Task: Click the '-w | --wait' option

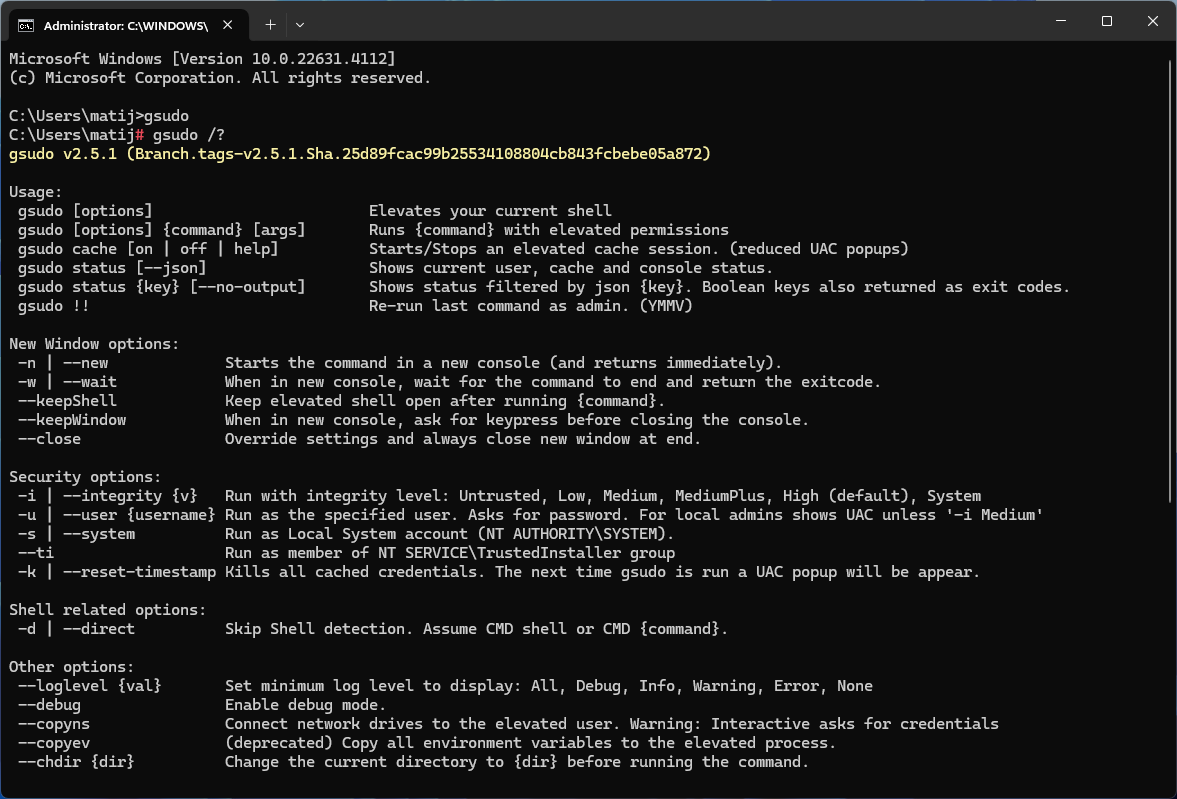Action: (x=68, y=381)
